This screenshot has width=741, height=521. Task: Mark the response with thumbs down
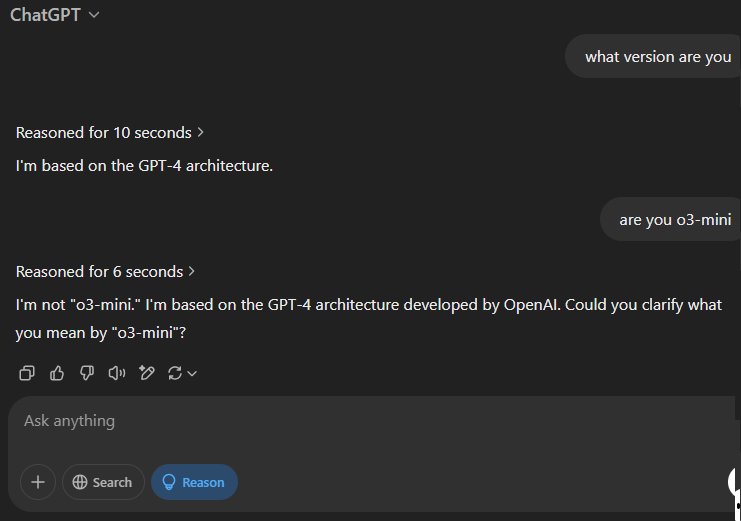(87, 373)
